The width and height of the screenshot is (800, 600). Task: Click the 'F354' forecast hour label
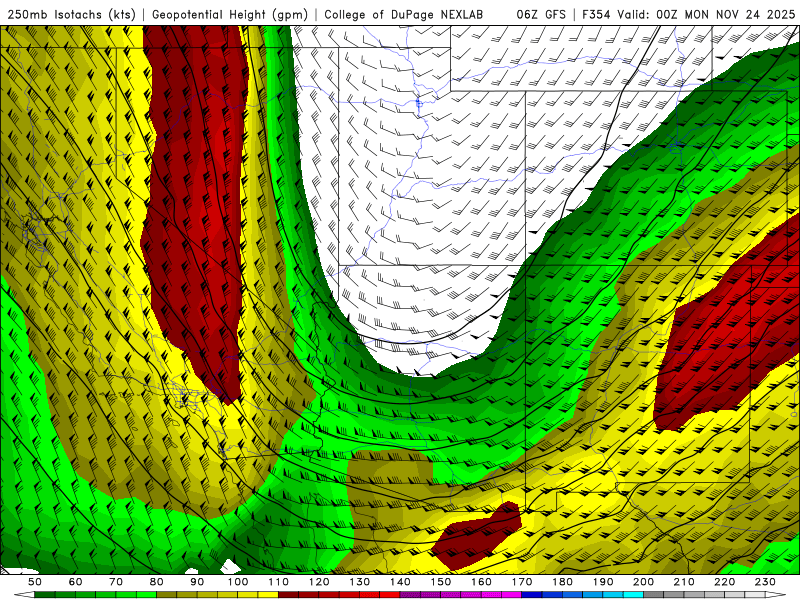[x=596, y=15]
